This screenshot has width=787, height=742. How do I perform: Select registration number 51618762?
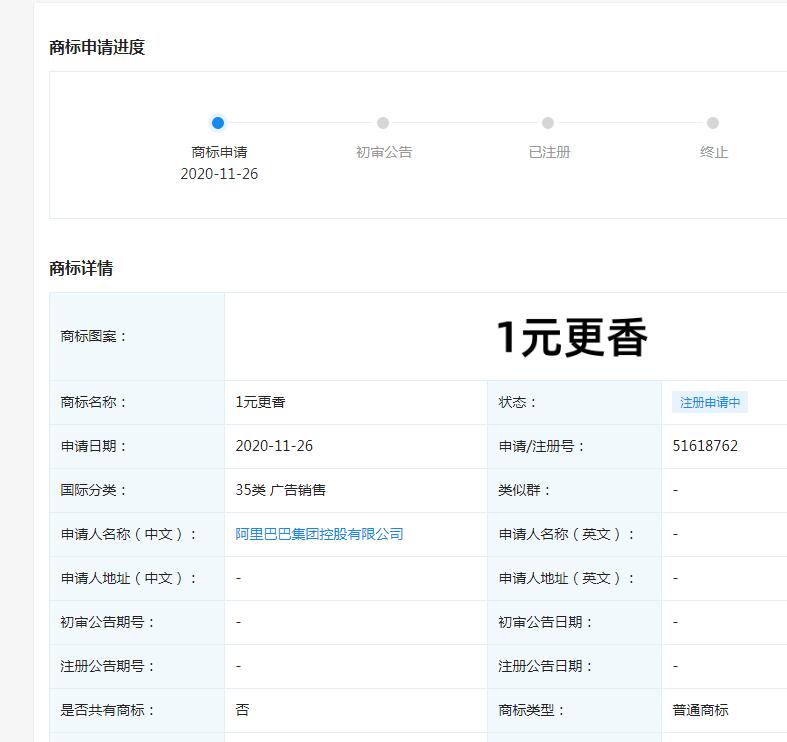(x=705, y=446)
